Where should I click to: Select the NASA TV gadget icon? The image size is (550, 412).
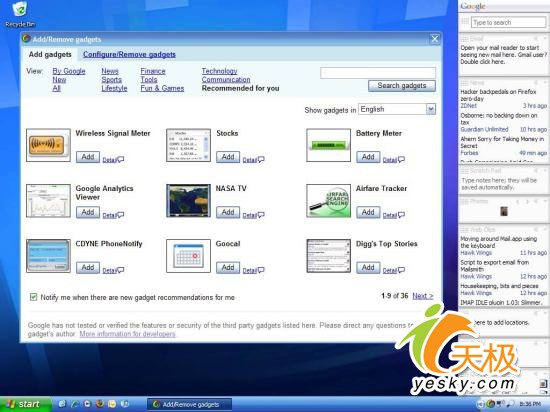(188, 201)
